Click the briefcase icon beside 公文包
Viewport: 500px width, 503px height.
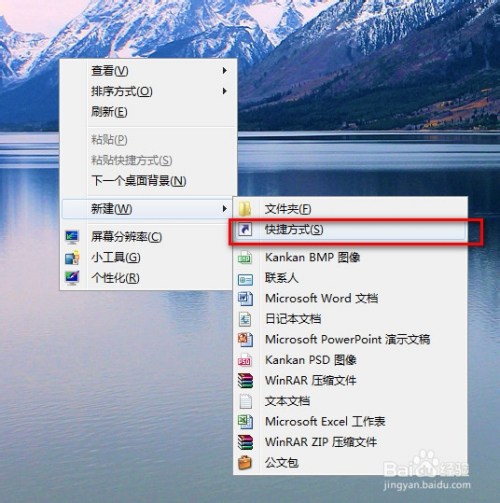pos(245,463)
